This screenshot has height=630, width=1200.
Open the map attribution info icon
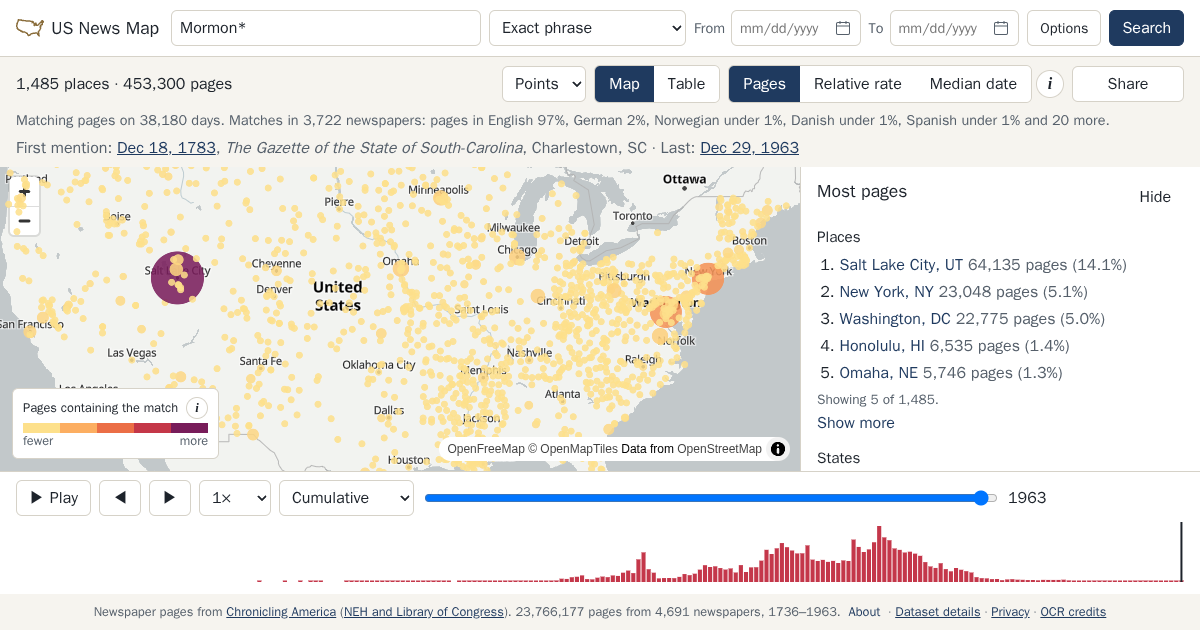pyautogui.click(x=778, y=449)
